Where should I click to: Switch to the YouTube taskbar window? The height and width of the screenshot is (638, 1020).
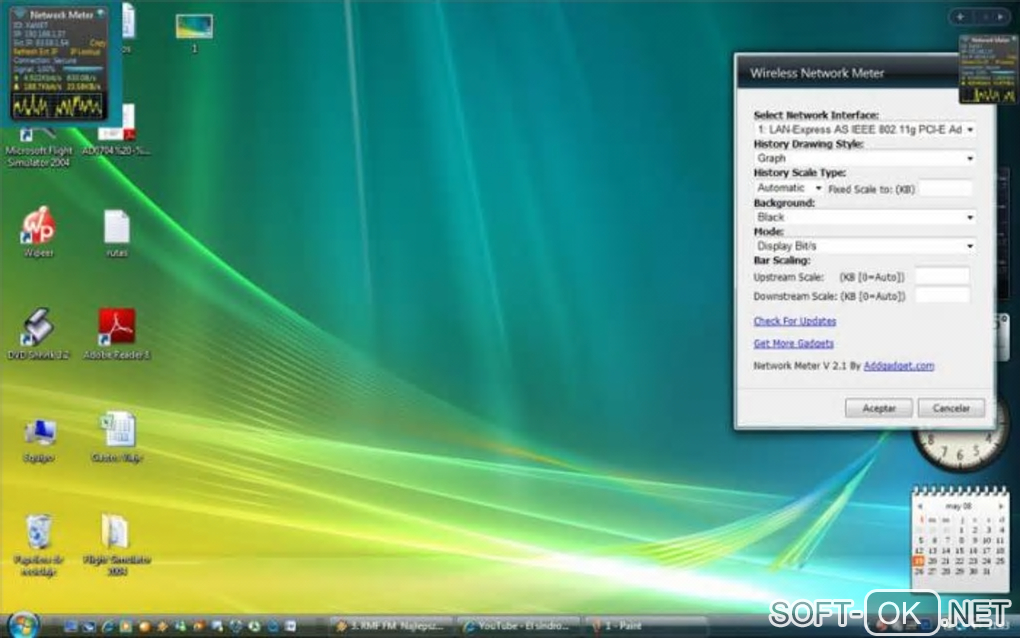click(x=518, y=626)
